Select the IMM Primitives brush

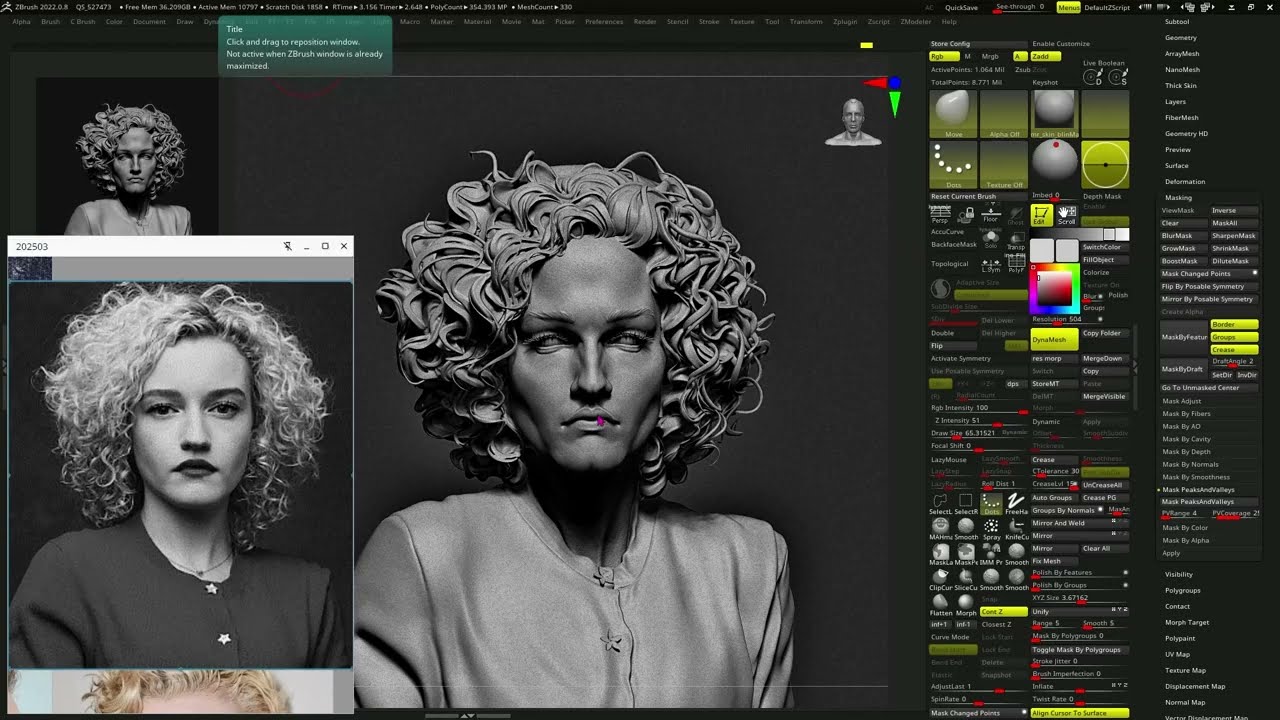[991, 555]
